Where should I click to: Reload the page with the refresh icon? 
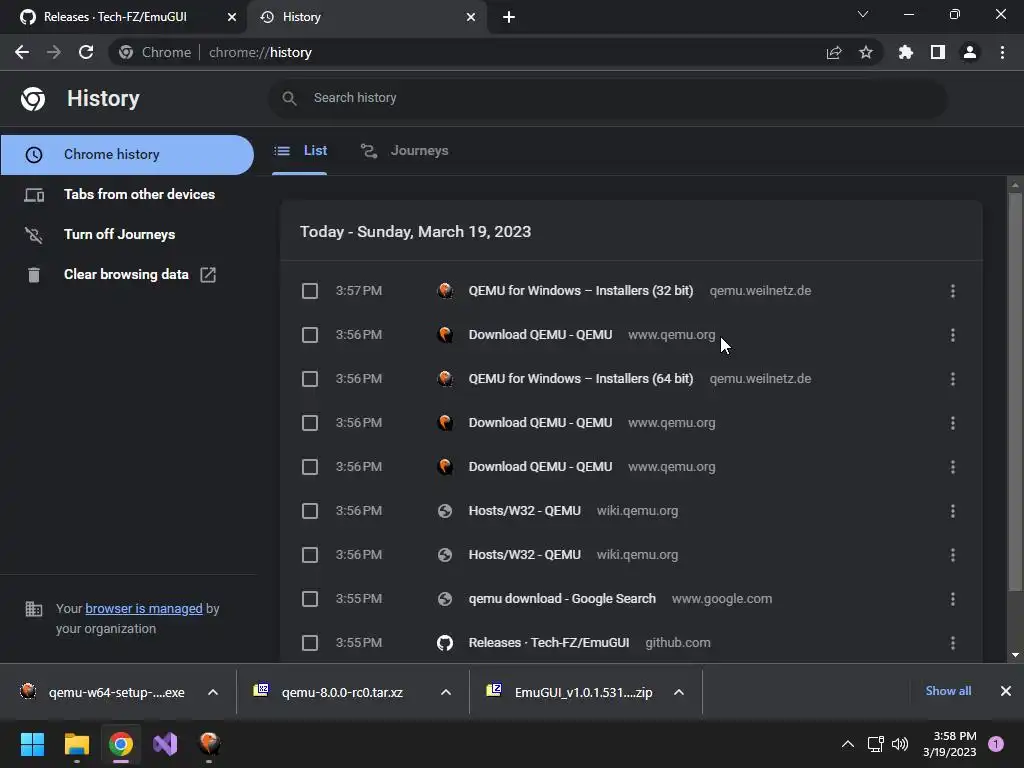[x=86, y=52]
